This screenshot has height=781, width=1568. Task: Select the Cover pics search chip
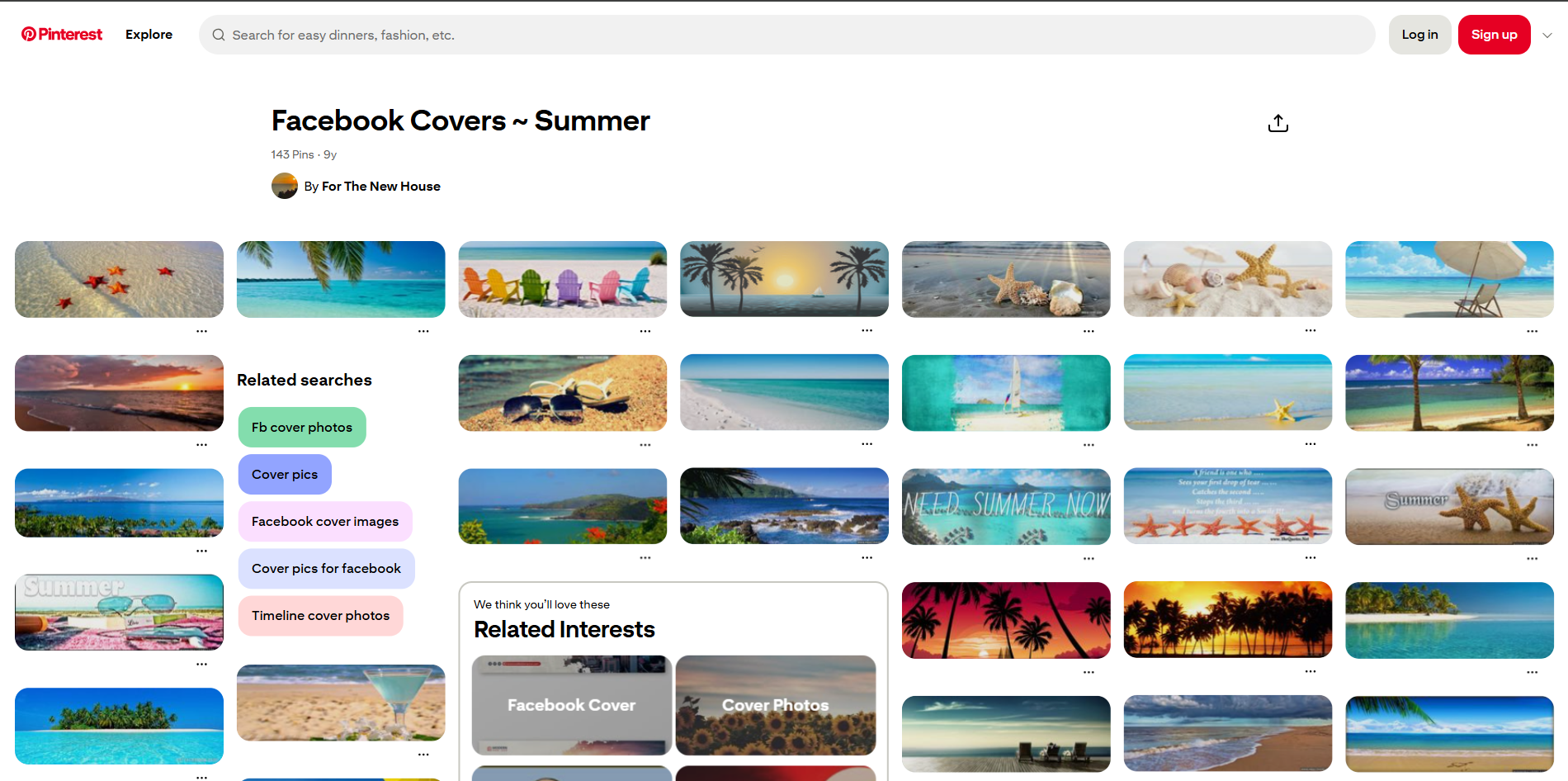click(284, 474)
